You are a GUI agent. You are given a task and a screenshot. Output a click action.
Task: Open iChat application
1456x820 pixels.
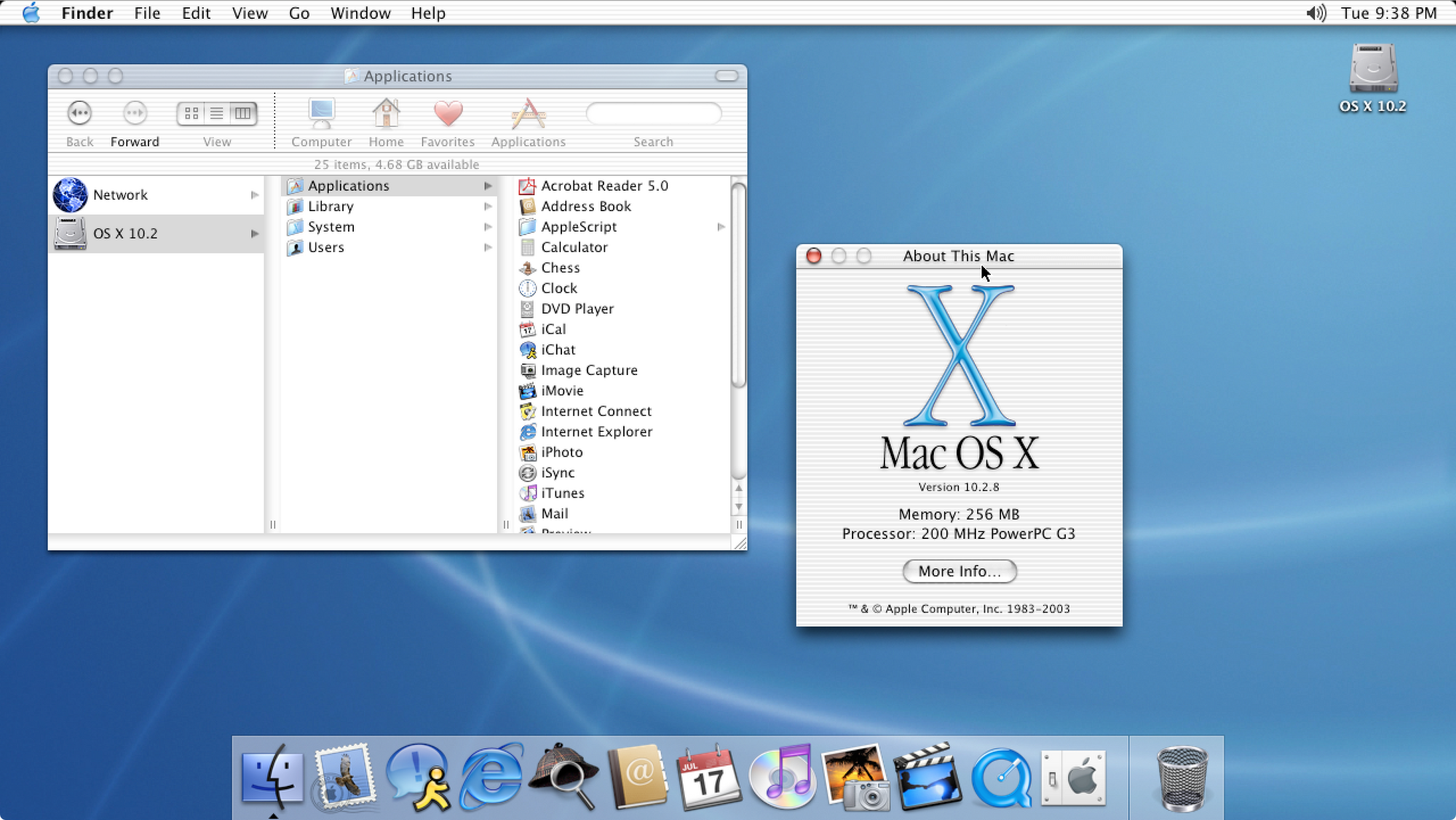(x=556, y=349)
